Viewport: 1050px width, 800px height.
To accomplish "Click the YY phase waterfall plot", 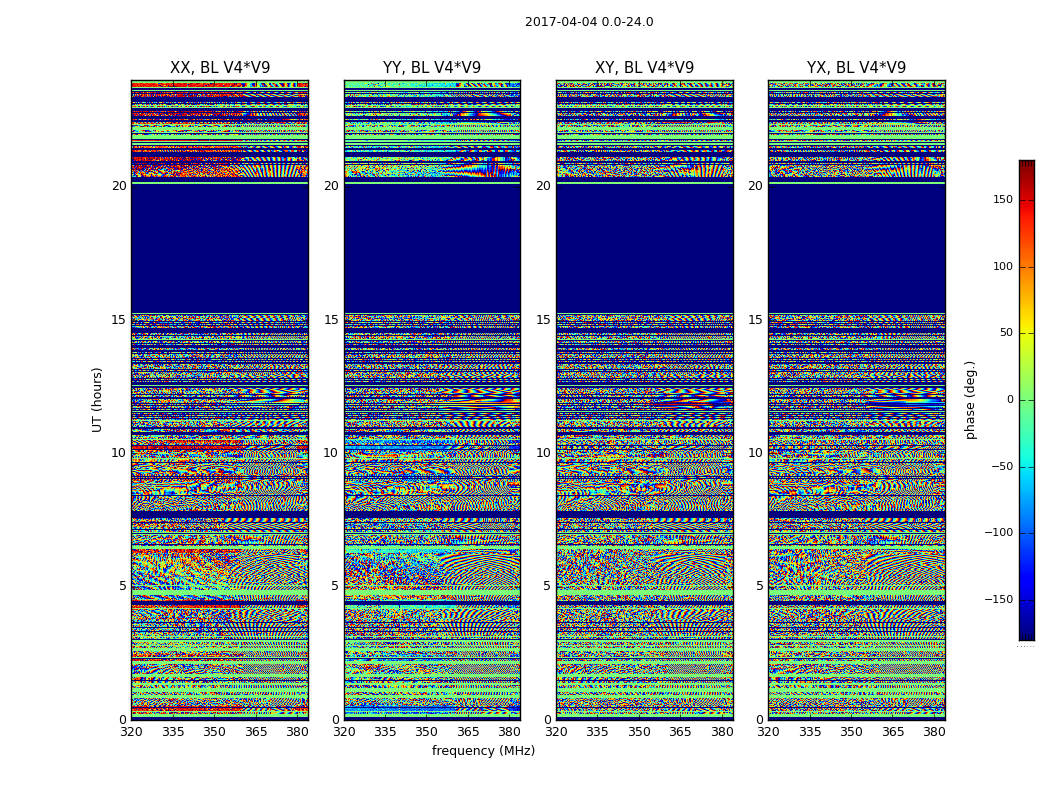I will (x=433, y=400).
